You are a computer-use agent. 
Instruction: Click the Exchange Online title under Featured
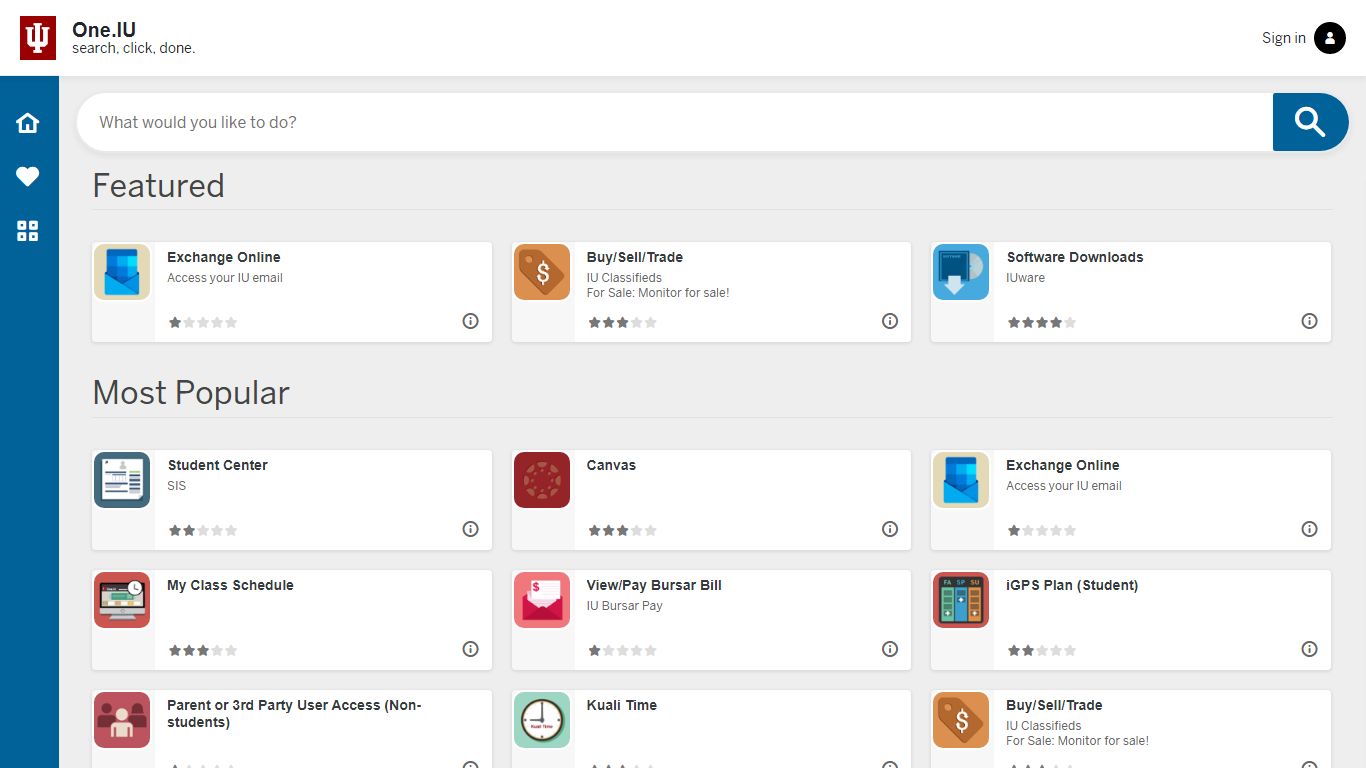pos(224,257)
